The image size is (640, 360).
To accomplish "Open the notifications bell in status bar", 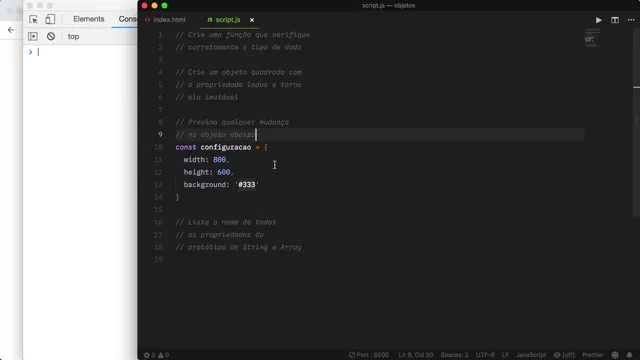I will pos(629,355).
